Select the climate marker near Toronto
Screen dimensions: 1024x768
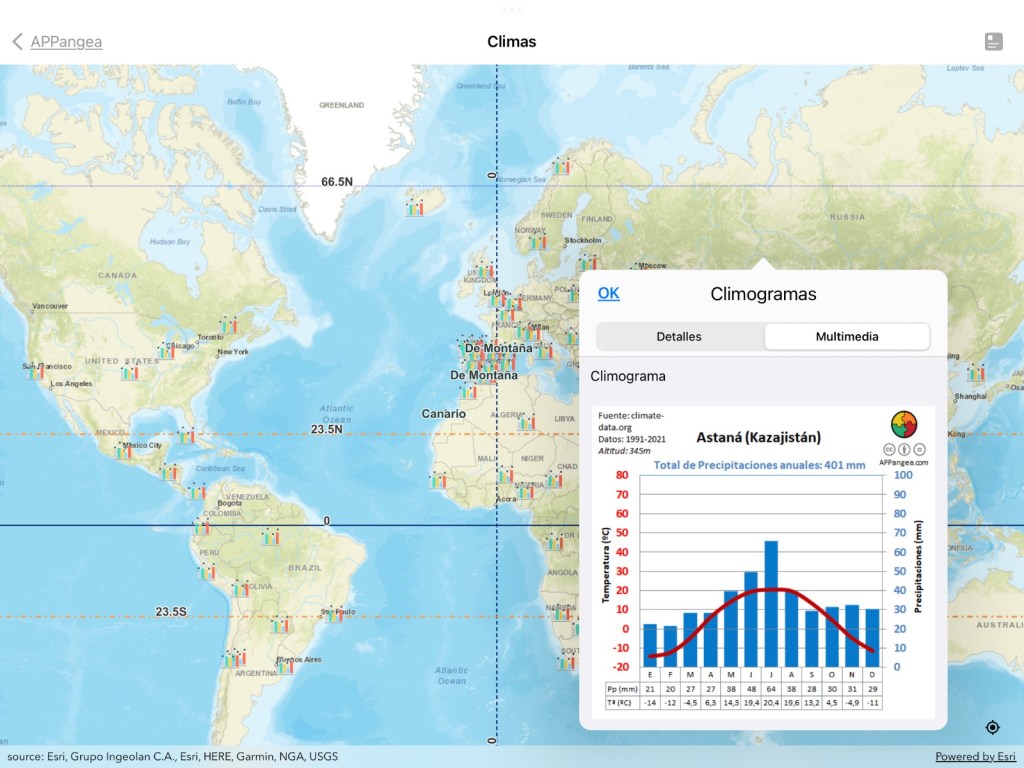230,325
